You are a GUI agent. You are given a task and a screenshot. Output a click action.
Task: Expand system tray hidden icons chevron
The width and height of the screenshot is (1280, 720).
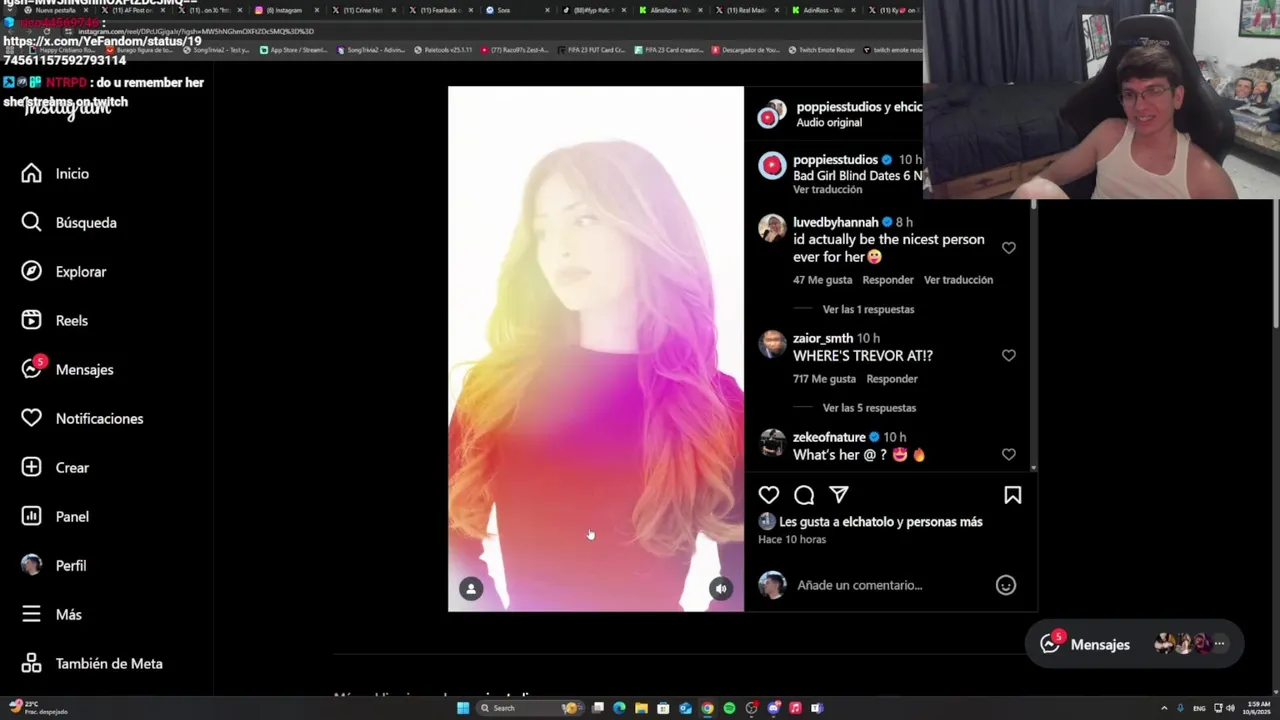pyautogui.click(x=1164, y=708)
